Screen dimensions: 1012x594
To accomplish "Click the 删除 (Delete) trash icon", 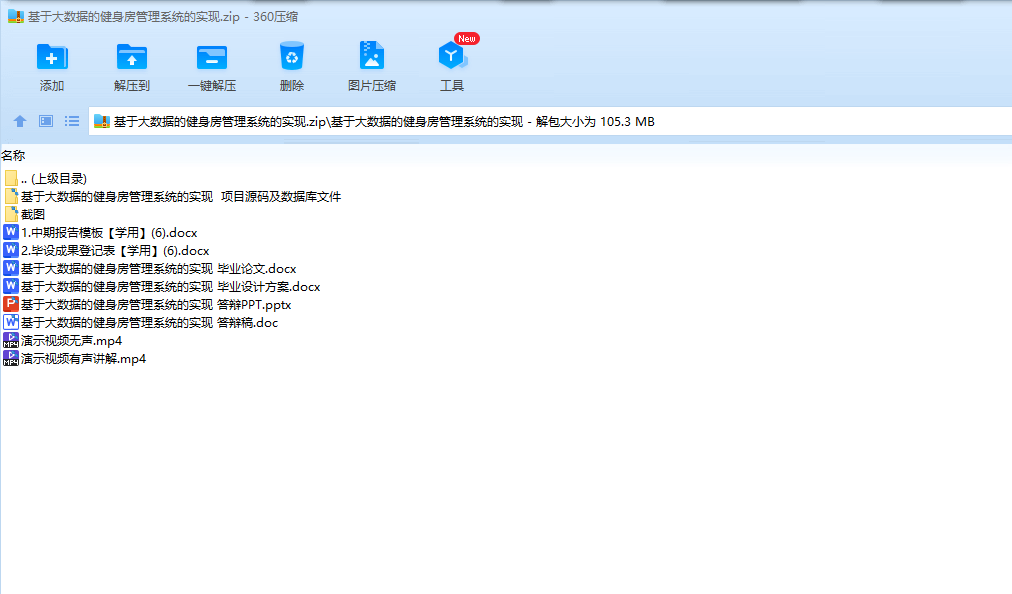I will tap(292, 56).
